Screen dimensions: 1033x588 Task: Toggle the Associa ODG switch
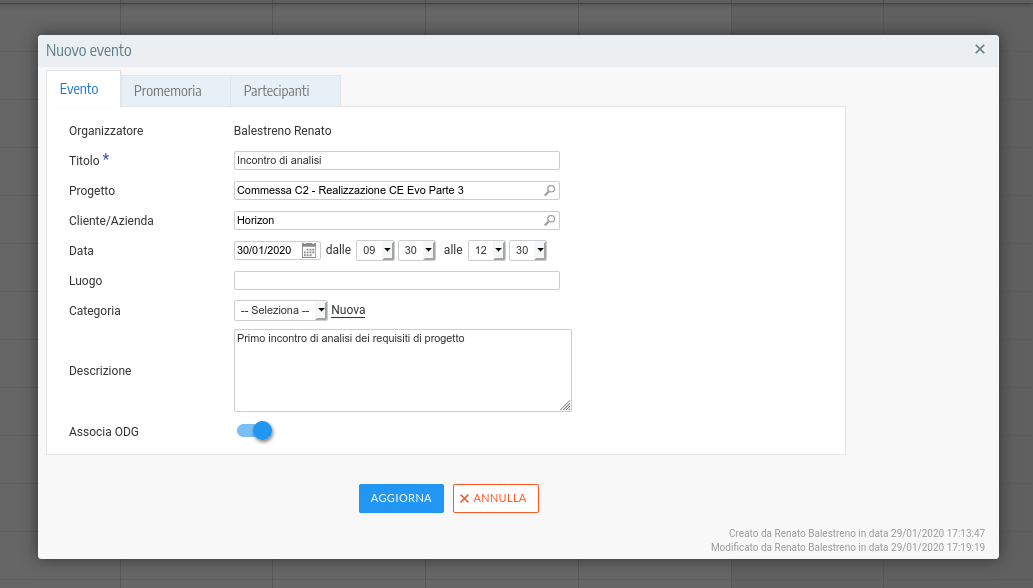(254, 431)
